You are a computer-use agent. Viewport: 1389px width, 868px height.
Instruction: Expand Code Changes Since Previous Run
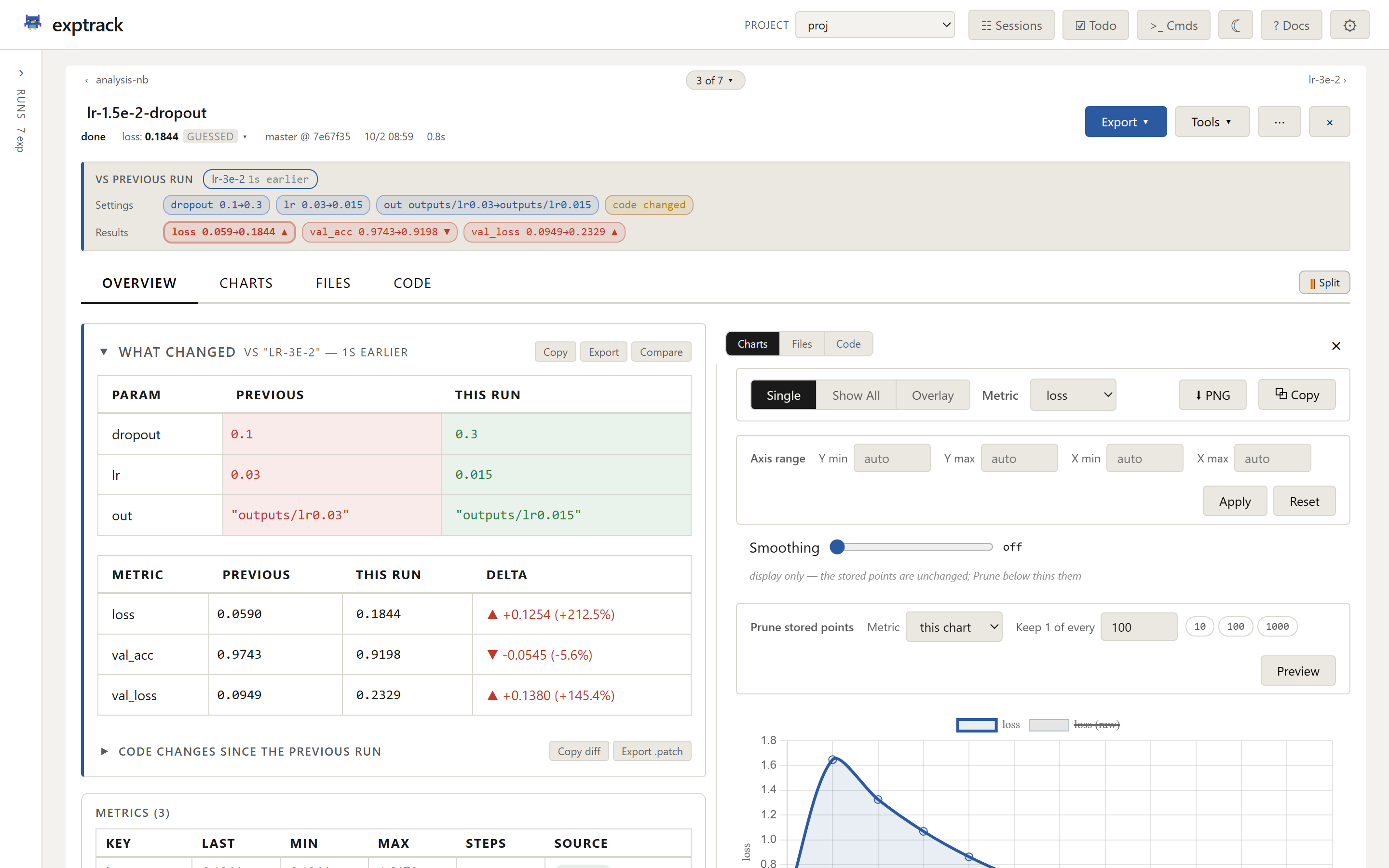point(104,751)
